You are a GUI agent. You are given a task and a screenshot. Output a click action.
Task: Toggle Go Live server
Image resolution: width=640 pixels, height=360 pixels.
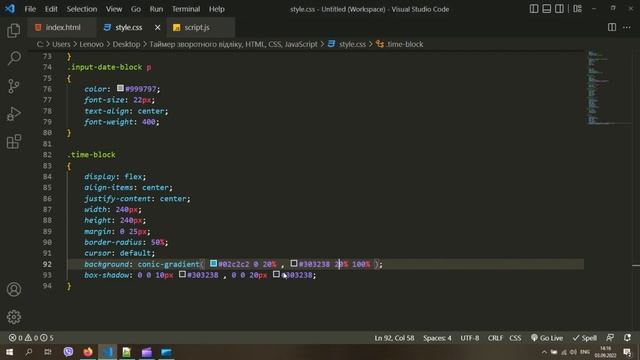pyautogui.click(x=547, y=338)
